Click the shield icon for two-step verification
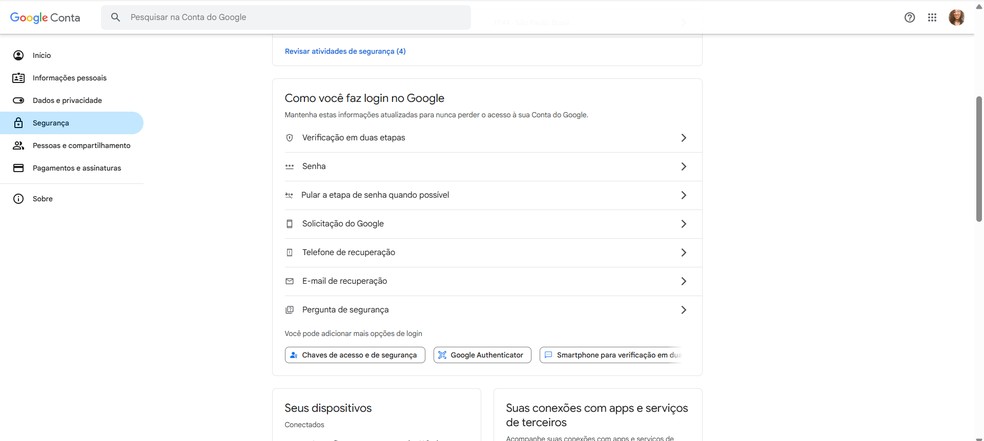This screenshot has height=441, width=984. [290, 138]
